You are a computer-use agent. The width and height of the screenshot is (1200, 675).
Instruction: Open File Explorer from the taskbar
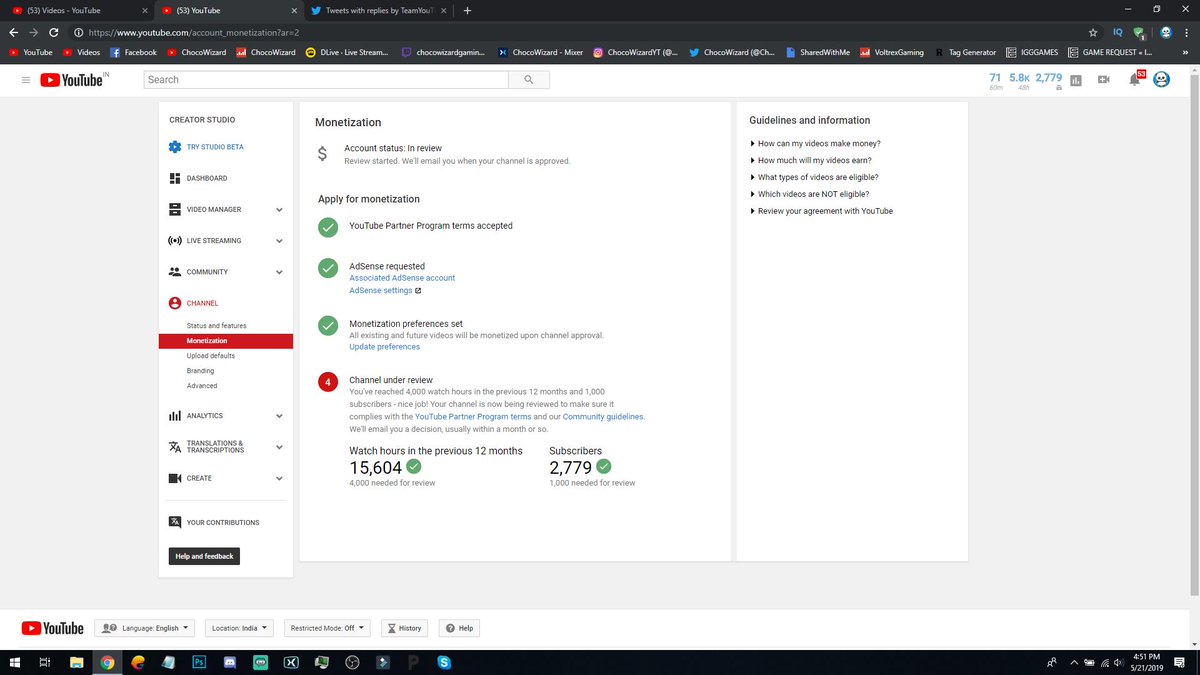[x=76, y=662]
